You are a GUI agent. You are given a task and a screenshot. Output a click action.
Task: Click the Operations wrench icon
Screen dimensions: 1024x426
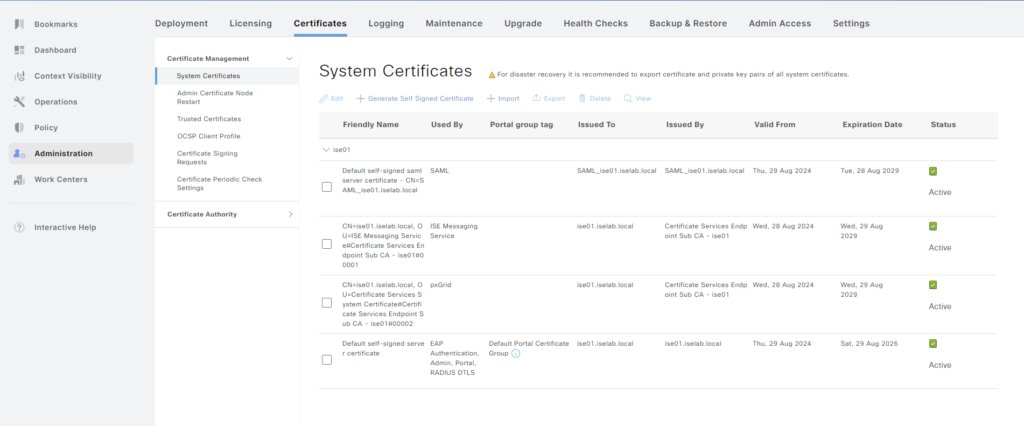20,102
